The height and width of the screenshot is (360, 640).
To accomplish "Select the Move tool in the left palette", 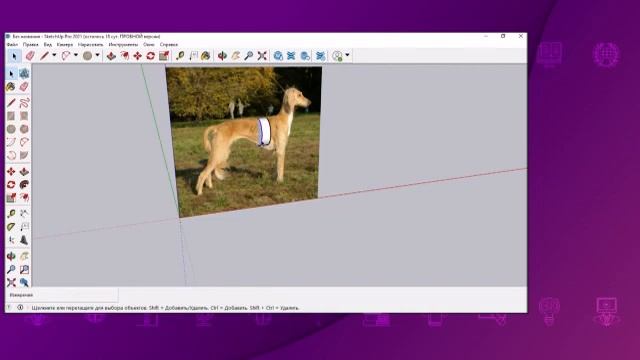I will (x=11, y=171).
